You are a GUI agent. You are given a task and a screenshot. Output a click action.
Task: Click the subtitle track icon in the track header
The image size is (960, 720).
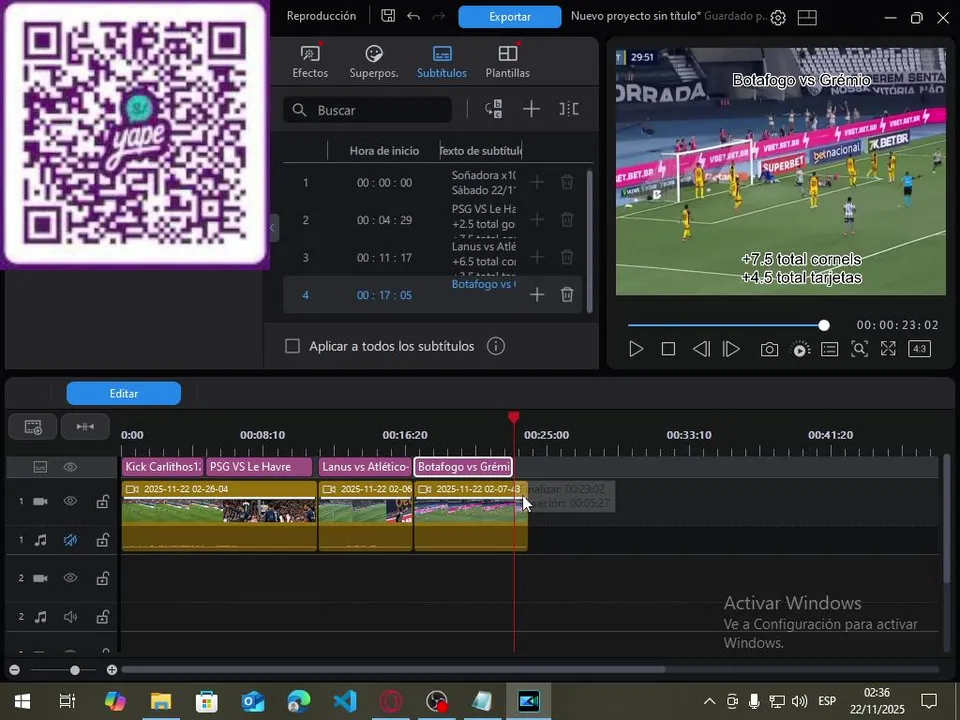[x=40, y=467]
